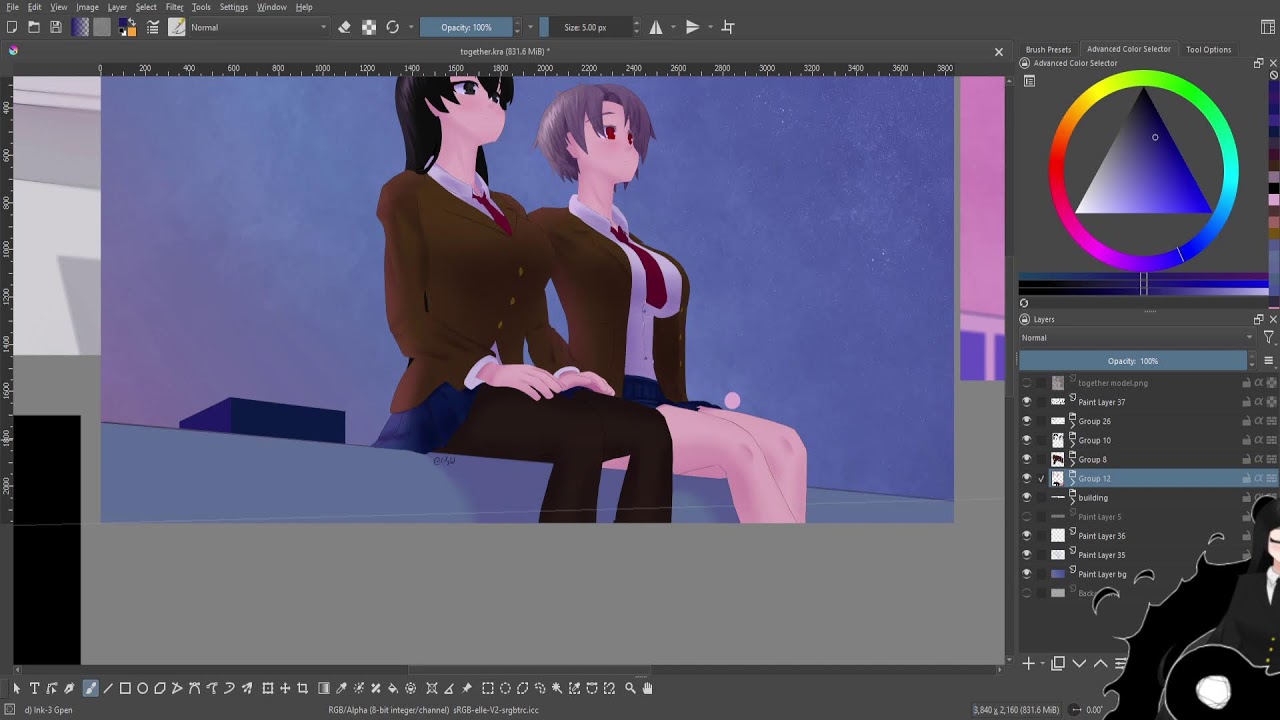Save the document with the floppy icon
1280x720 pixels.
[56, 28]
